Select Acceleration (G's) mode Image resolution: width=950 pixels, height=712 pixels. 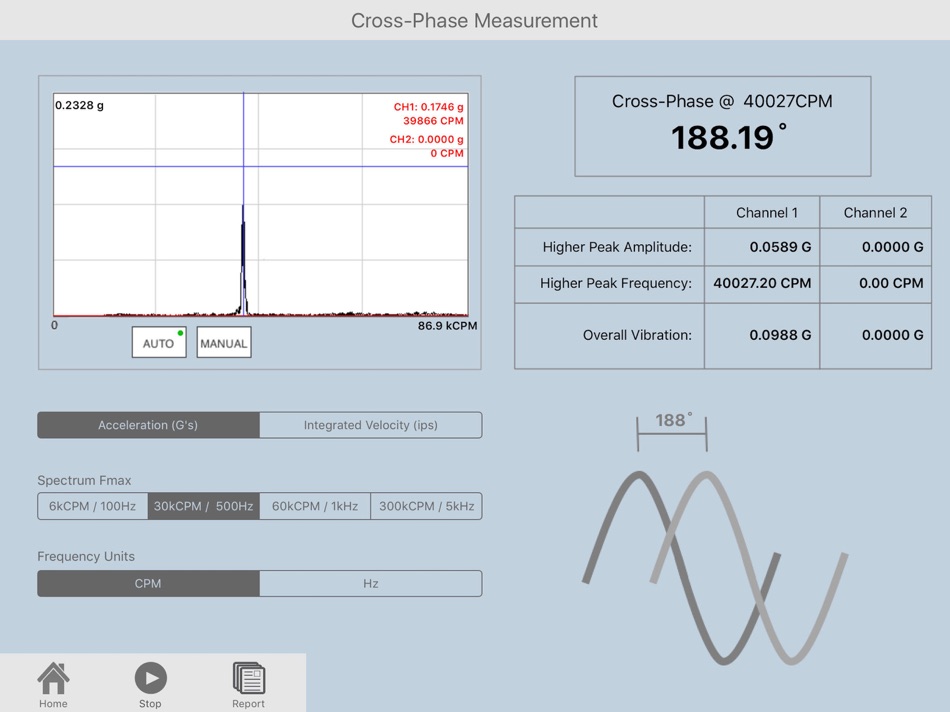pos(148,425)
